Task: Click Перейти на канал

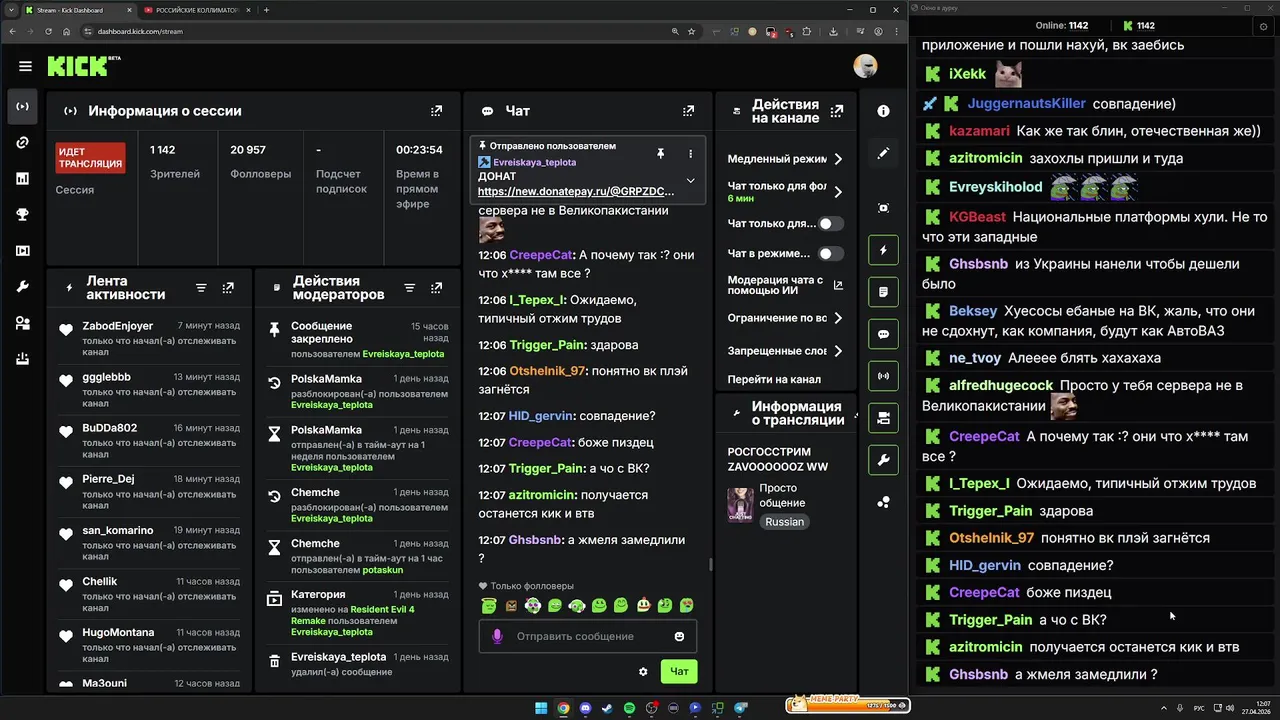Action: click(774, 379)
